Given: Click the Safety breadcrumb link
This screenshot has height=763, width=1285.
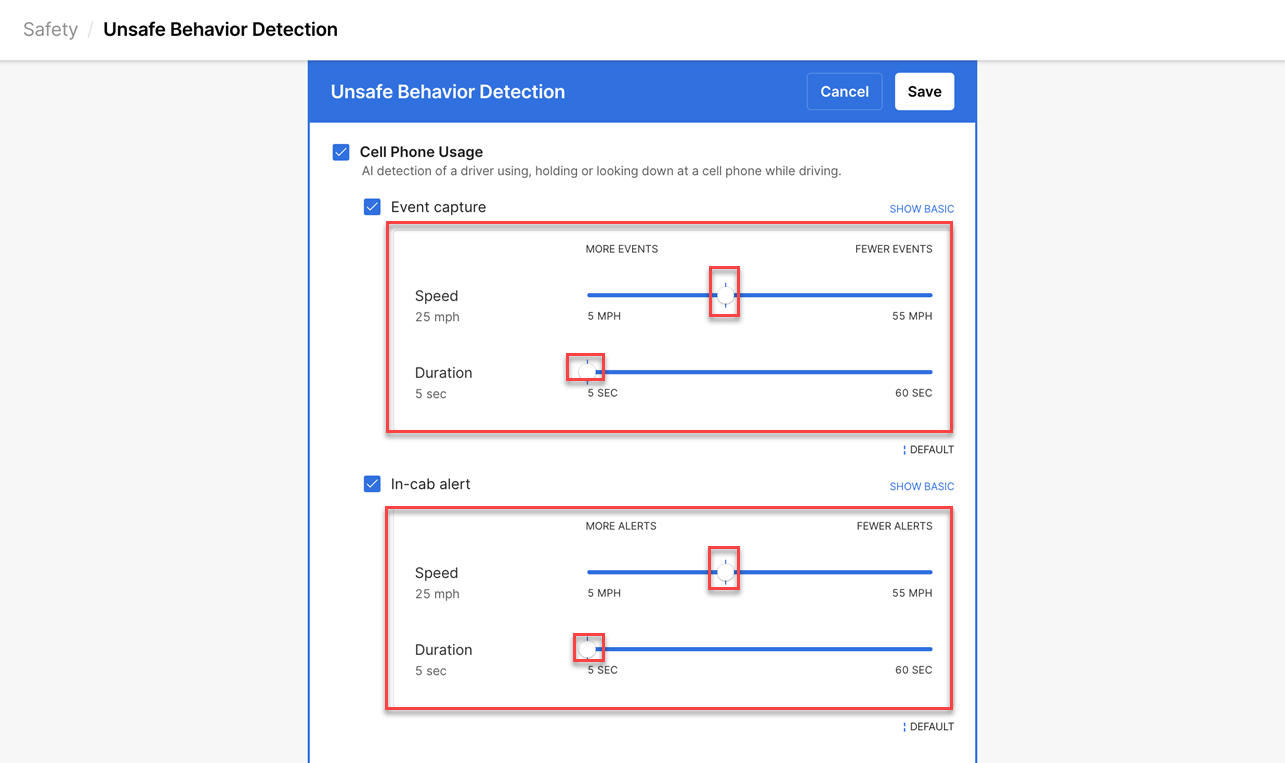Looking at the screenshot, I should 50,30.
